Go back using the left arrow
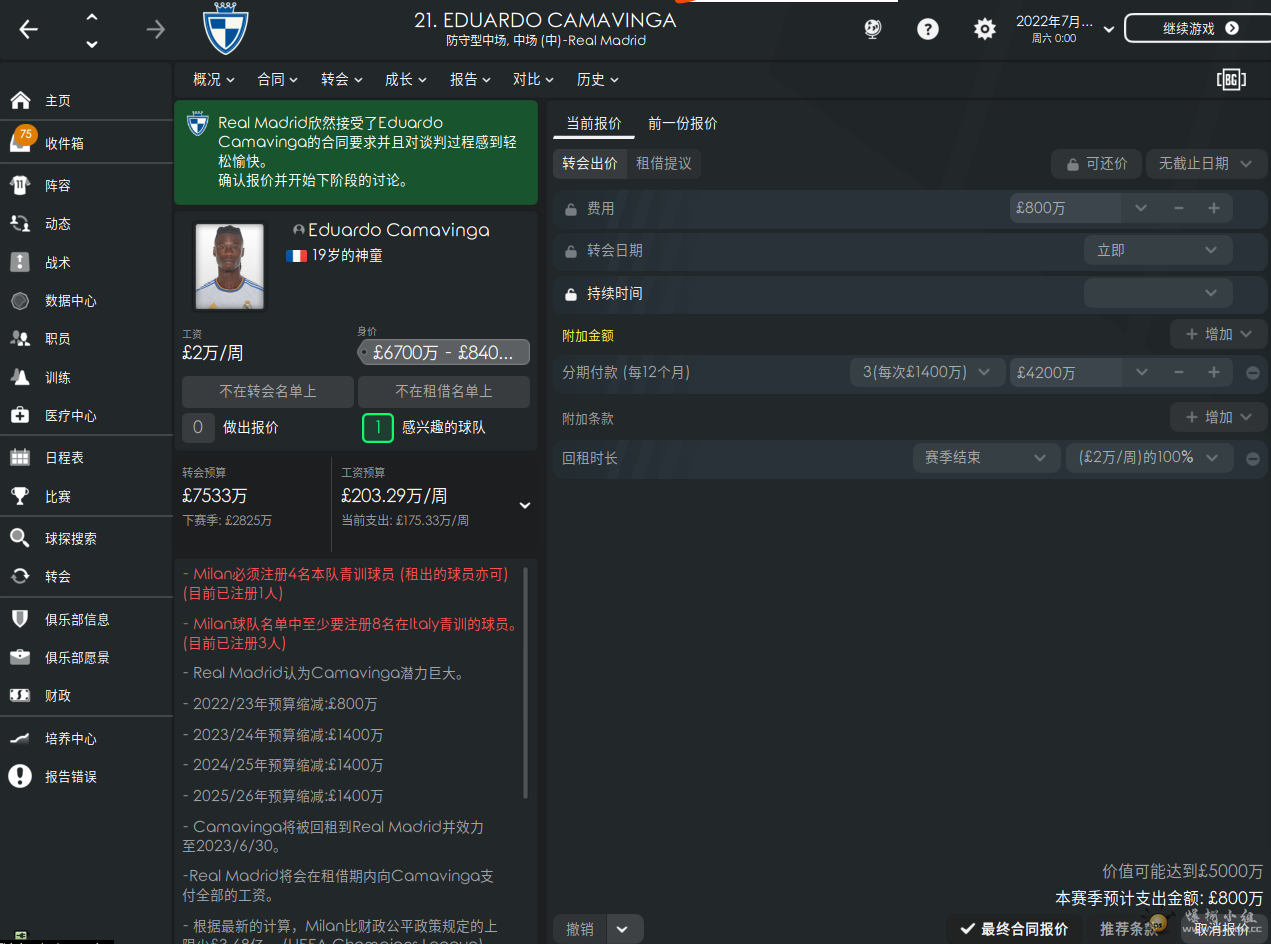This screenshot has height=944, width=1271. (x=28, y=29)
